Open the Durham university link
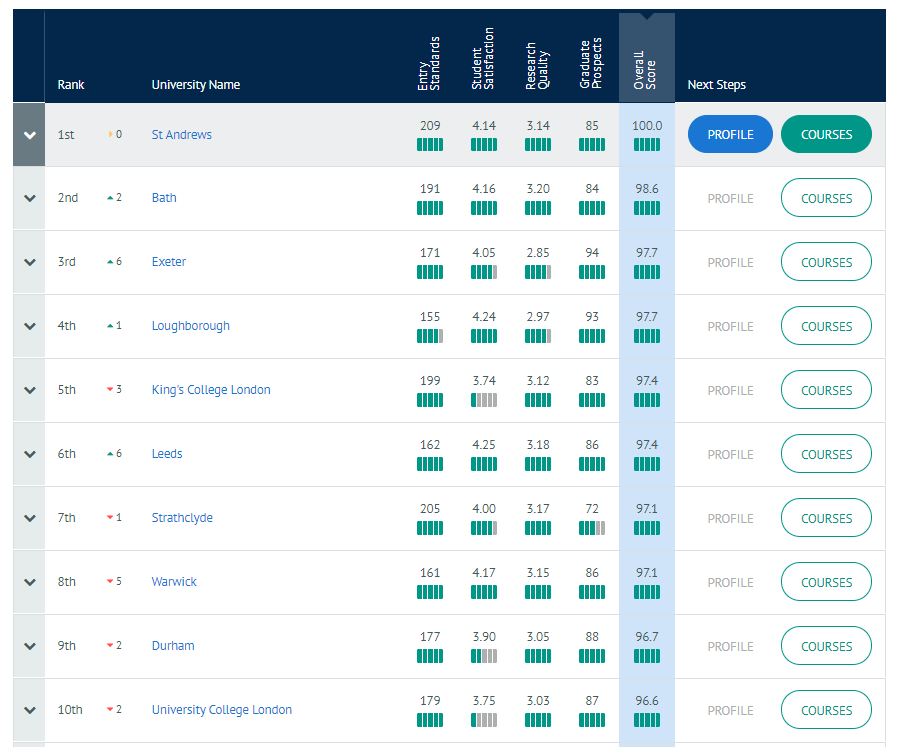Screen dimensions: 898x747 [173, 646]
